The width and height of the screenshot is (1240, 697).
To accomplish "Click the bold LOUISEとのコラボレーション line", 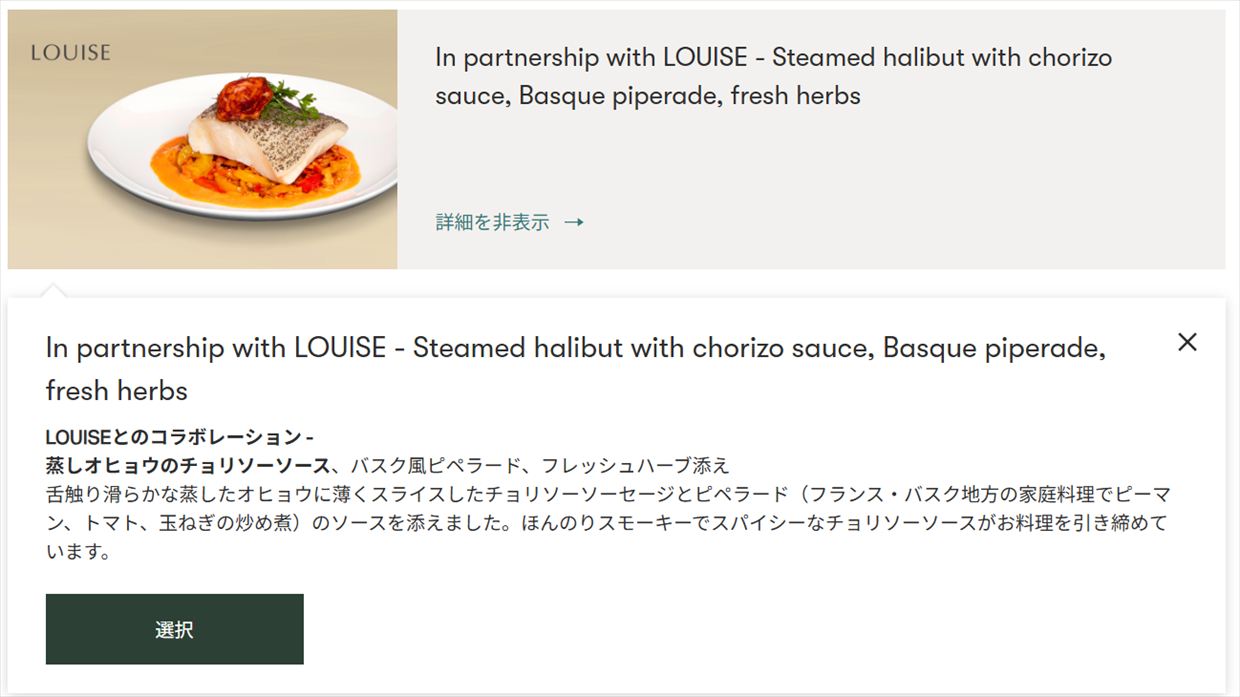I will click(180, 437).
